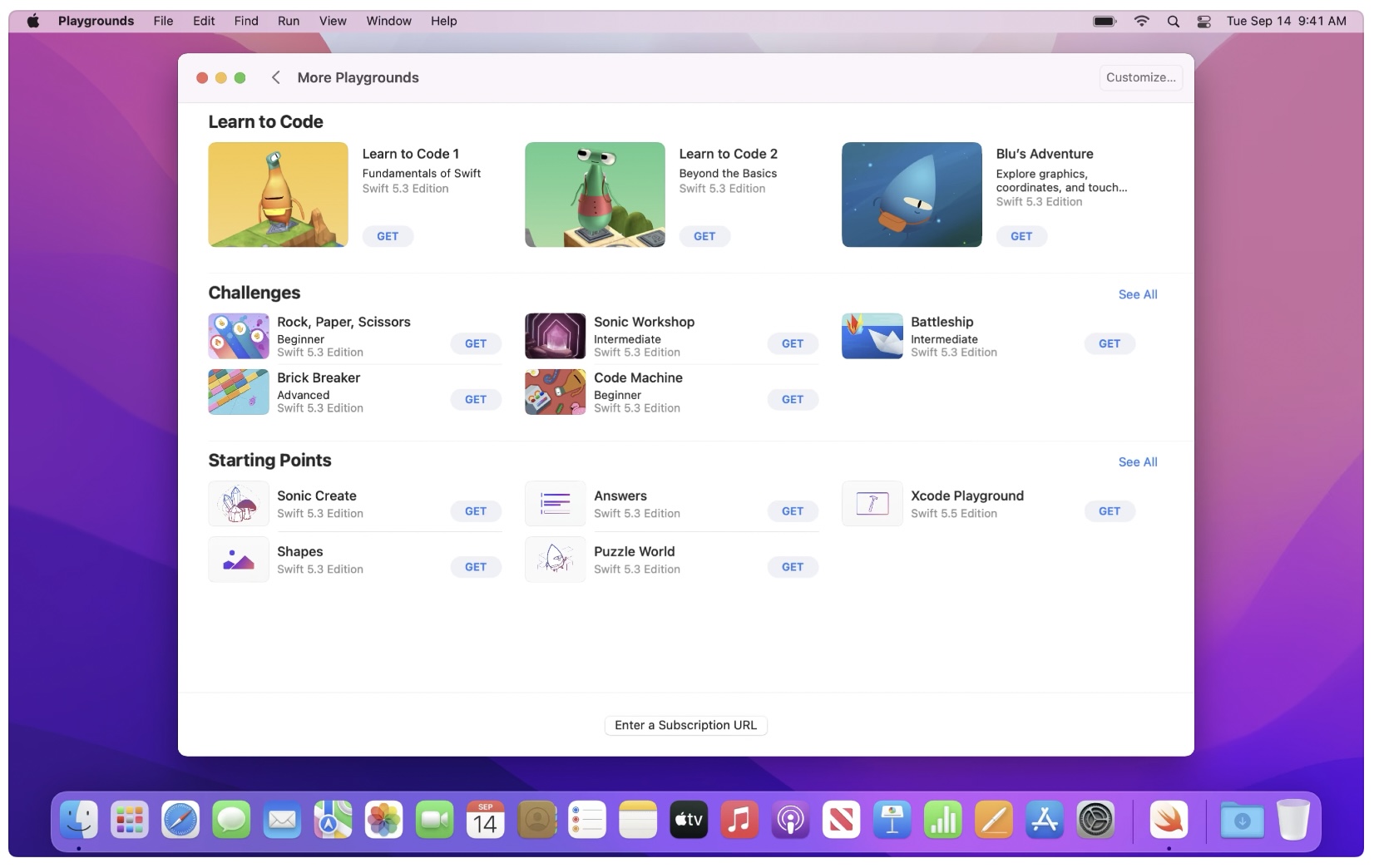
Task: Open Spotlight search in the menu bar
Action: tap(1173, 22)
